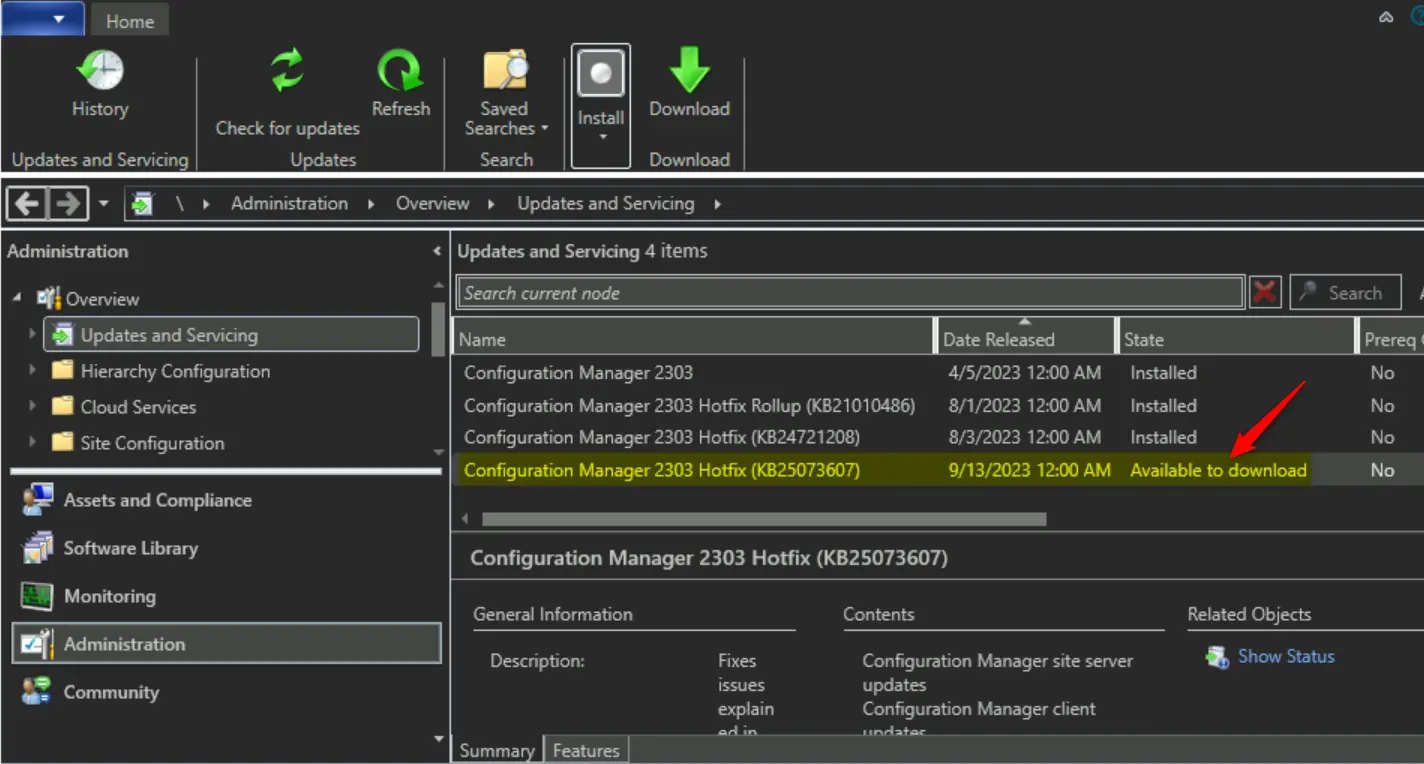1424x764 pixels.
Task: Clear search with the red X
Action: 1265,293
